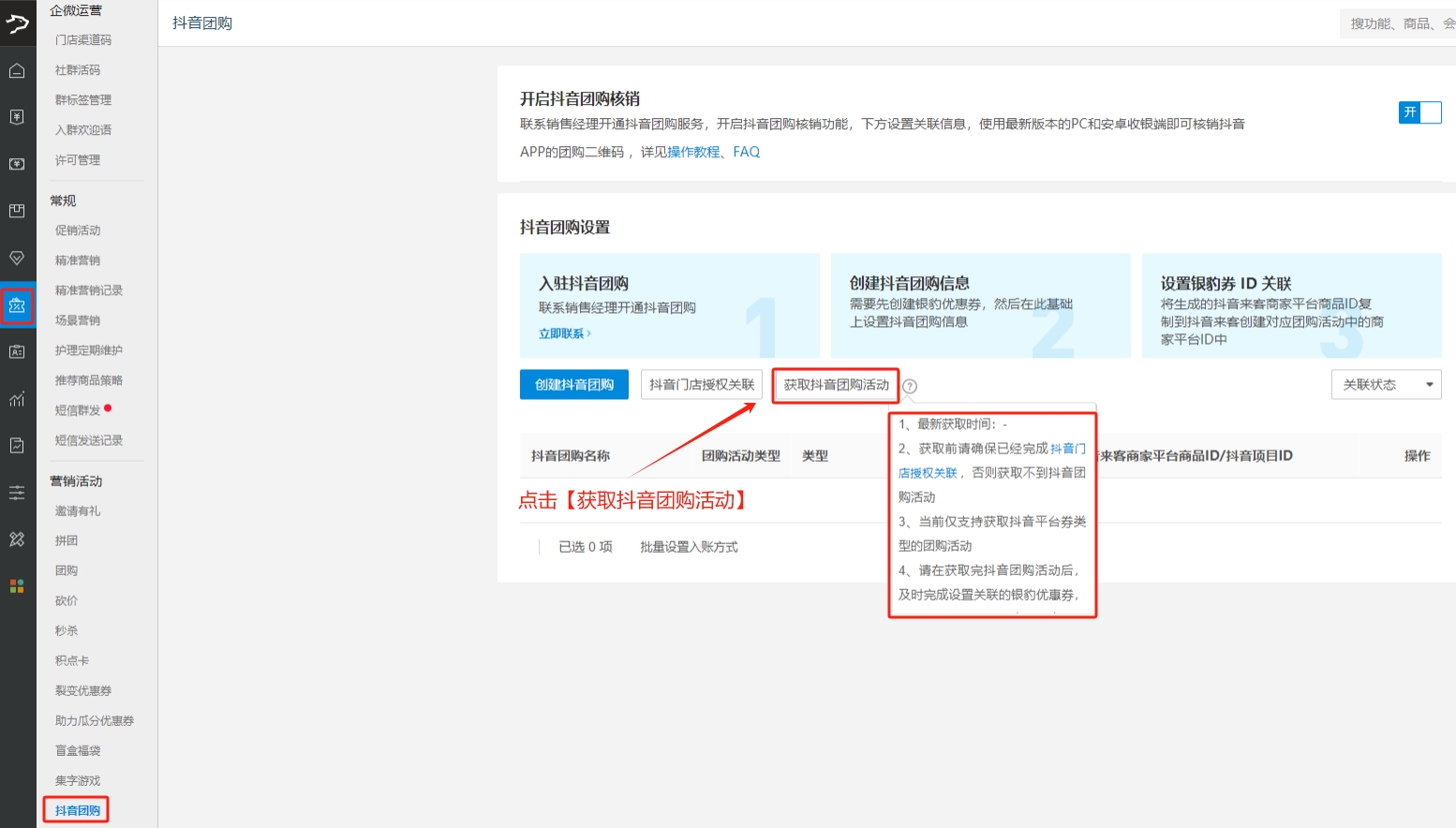Open 集字游戏 menu item

pos(78,780)
